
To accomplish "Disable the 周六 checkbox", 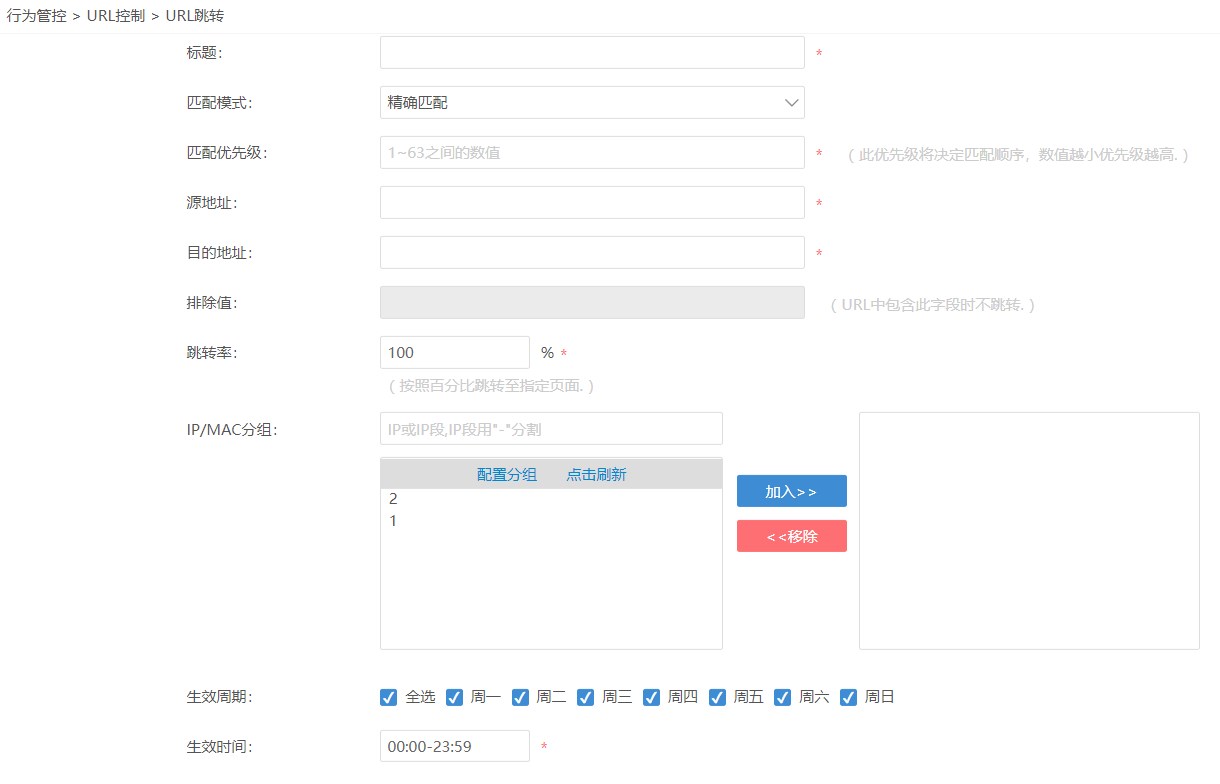I will click(783, 697).
